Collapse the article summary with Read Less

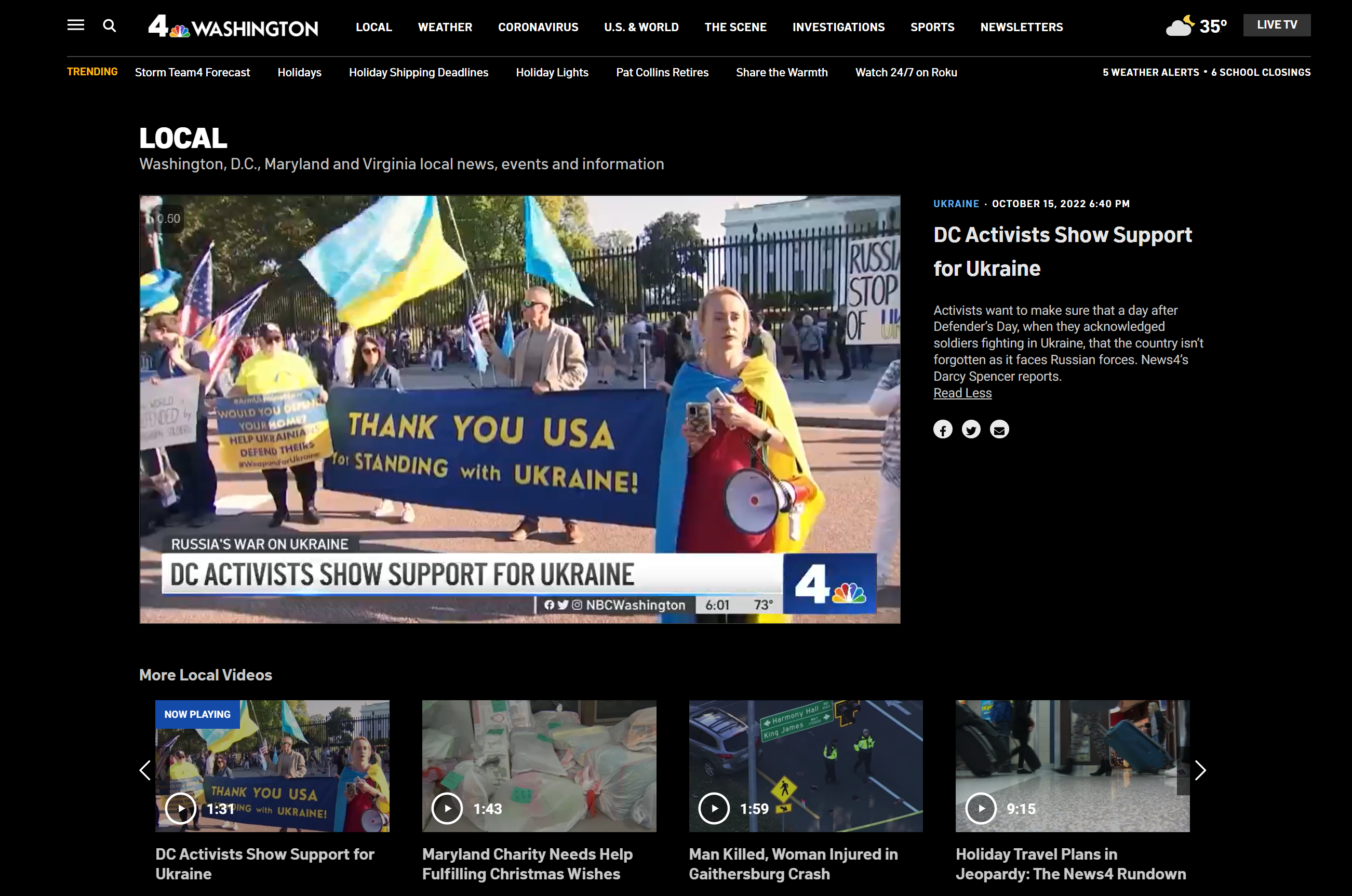click(x=962, y=393)
